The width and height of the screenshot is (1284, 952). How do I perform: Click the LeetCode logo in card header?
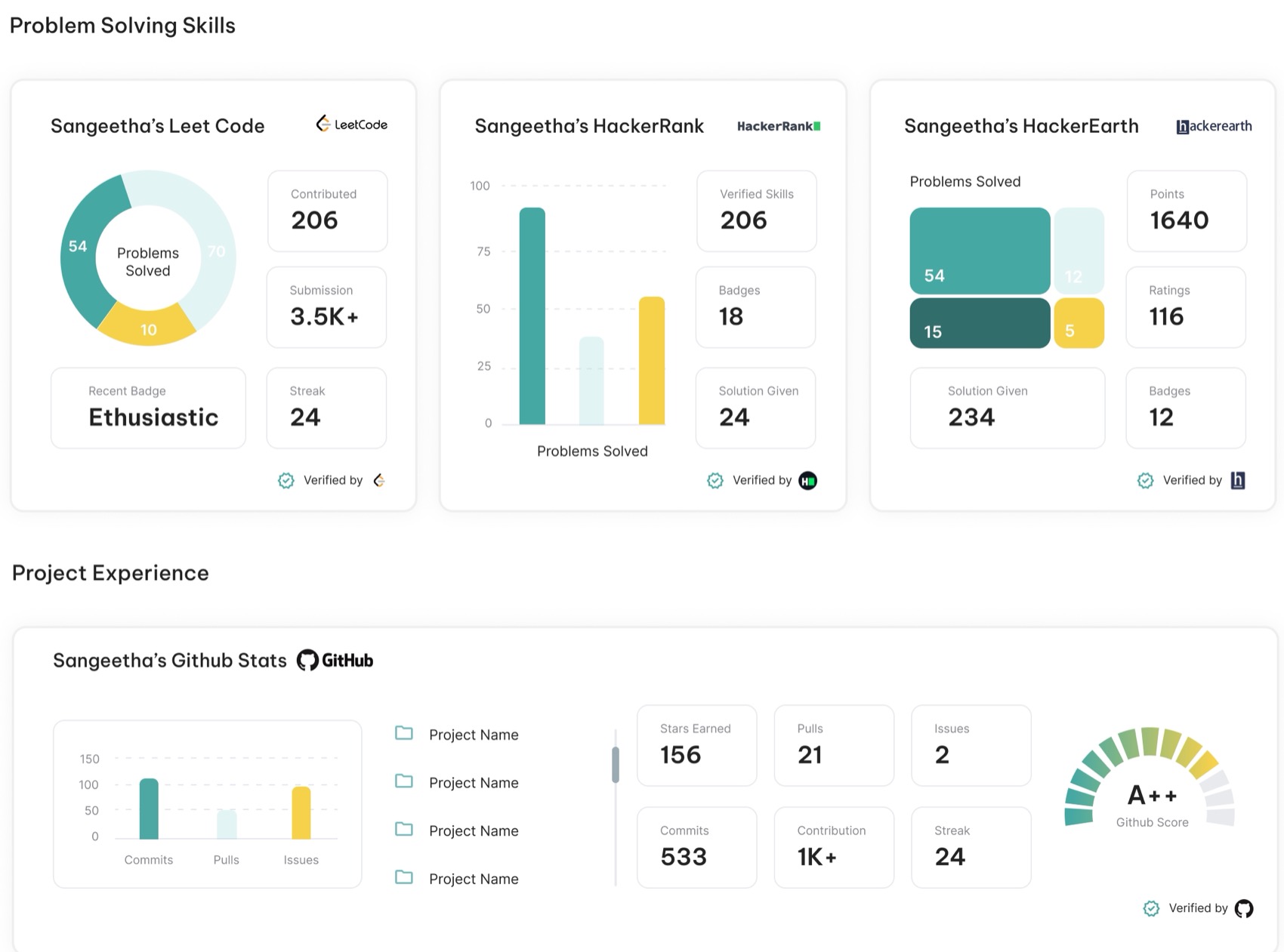351,125
